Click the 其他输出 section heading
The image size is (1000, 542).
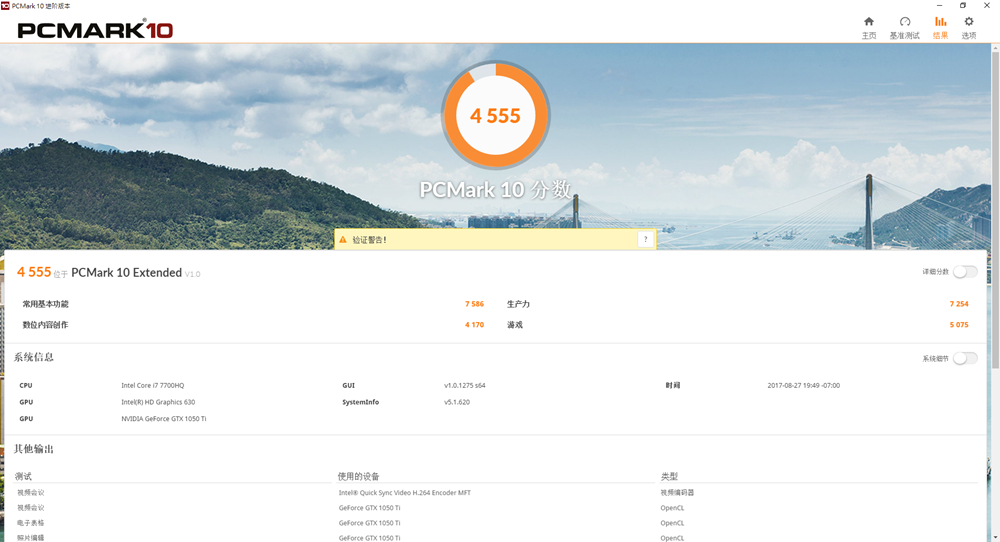pyautogui.click(x=34, y=449)
